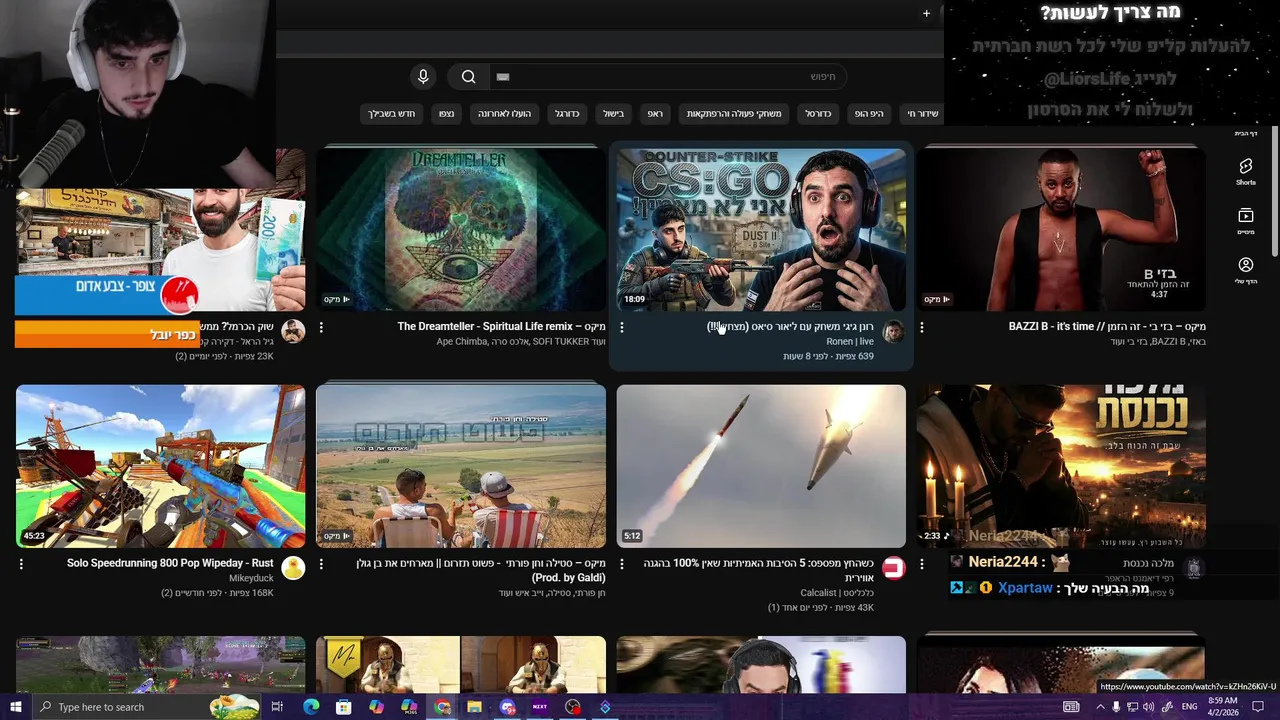Open the on-screen keyboard icon in search box

point(503,77)
